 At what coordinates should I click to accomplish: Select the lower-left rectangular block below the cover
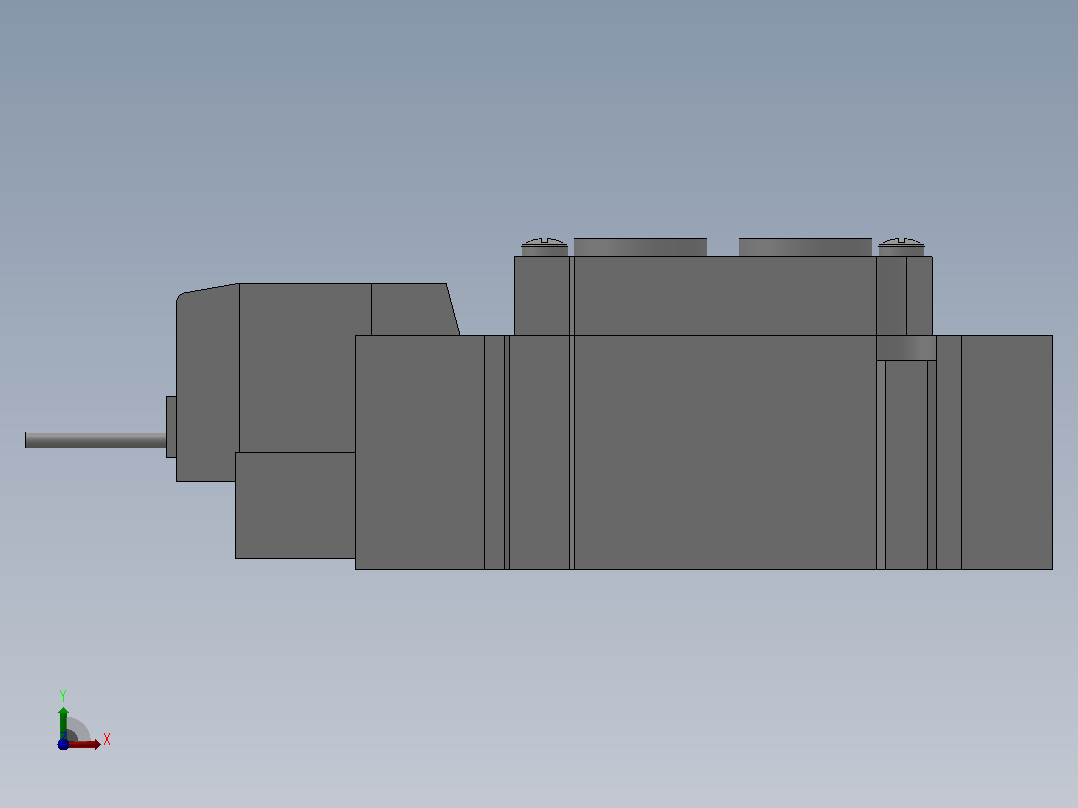pos(295,505)
